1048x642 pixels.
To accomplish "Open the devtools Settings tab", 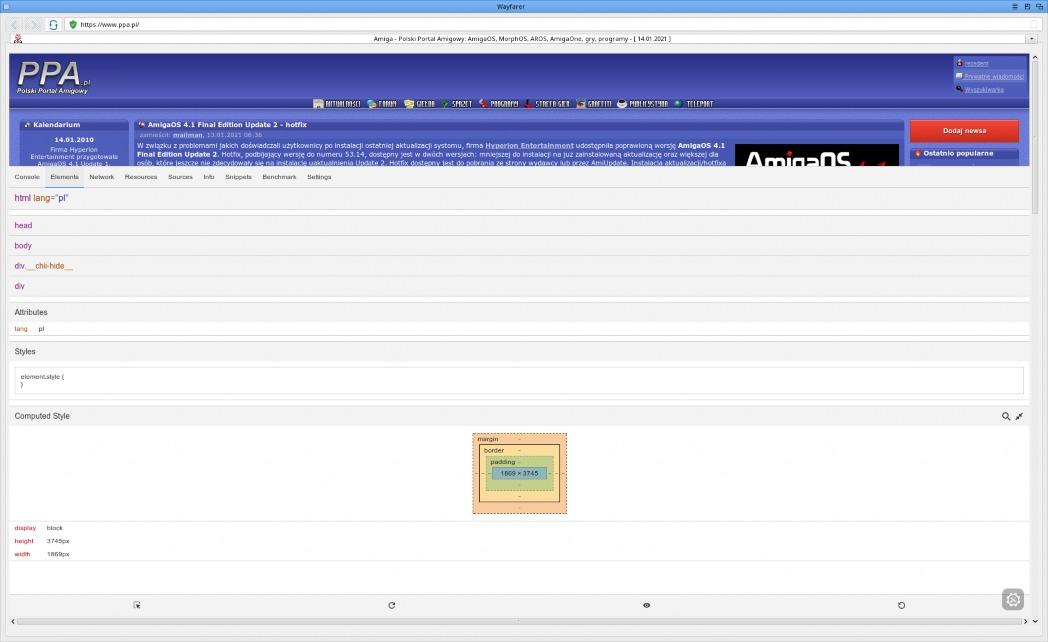I will point(319,177).
